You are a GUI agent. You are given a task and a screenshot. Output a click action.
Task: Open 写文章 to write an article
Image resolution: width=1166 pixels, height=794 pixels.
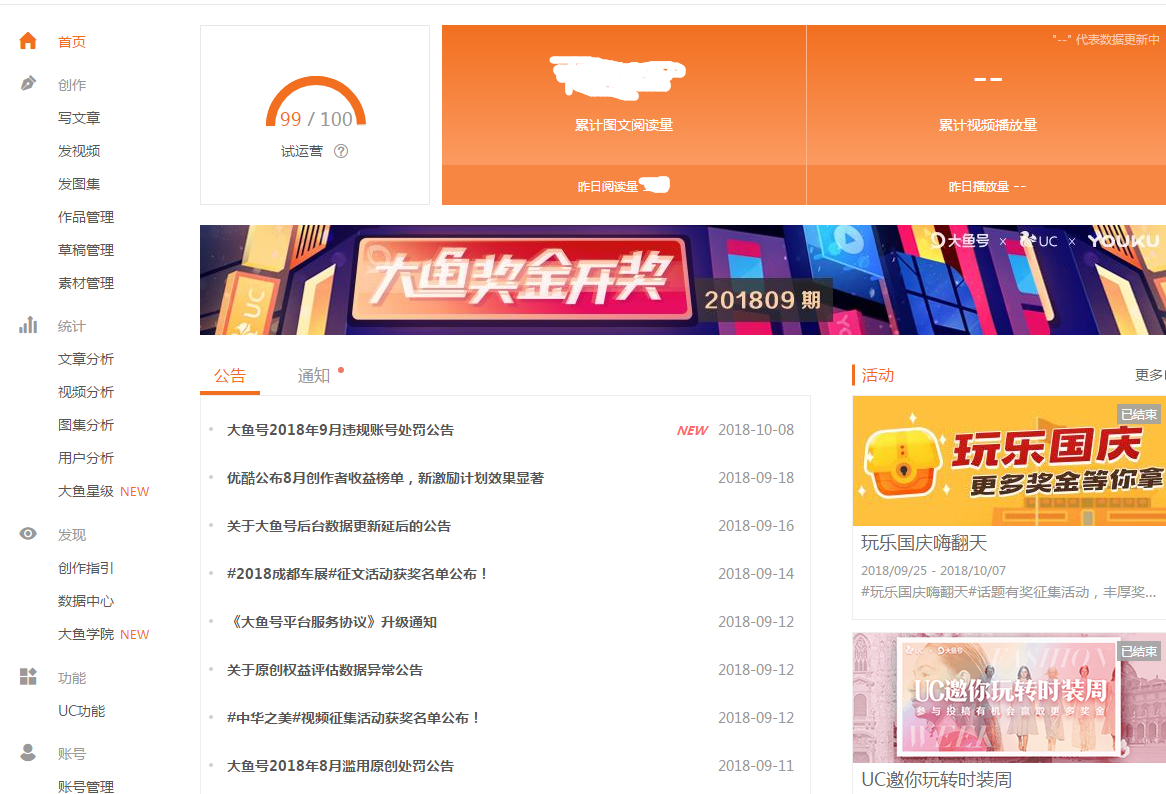(x=79, y=118)
